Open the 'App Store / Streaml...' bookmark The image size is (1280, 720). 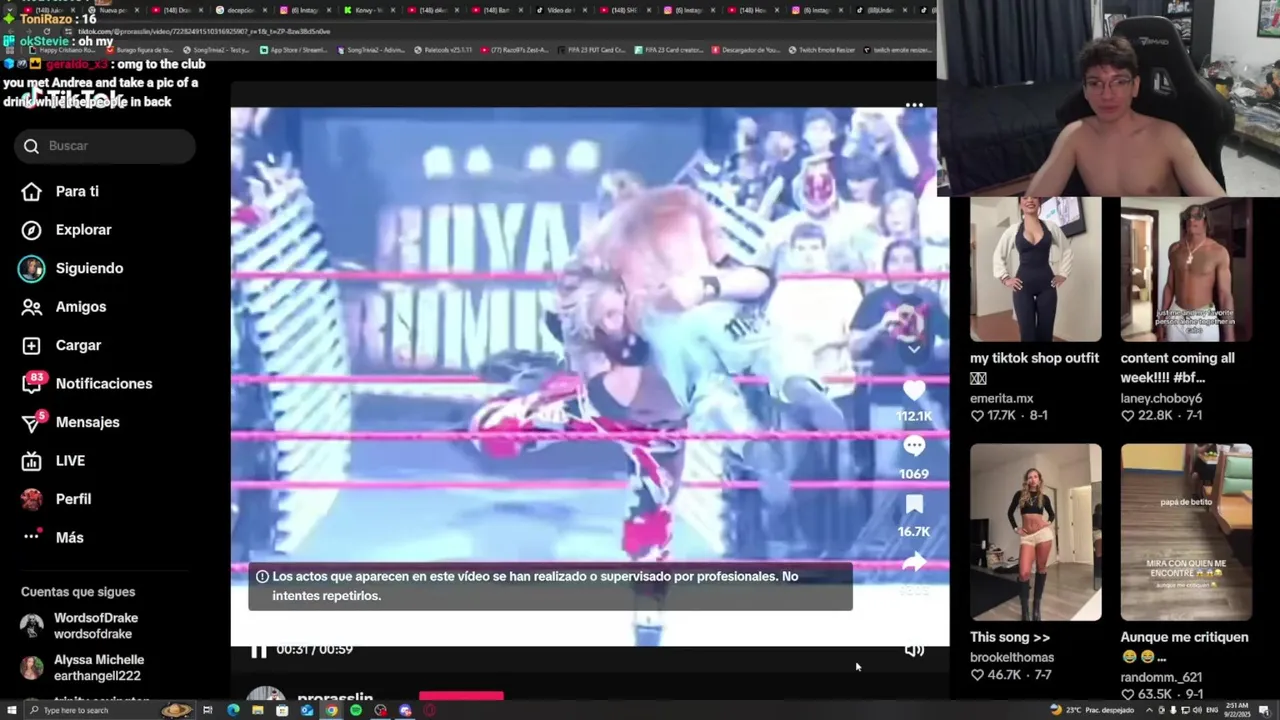(x=295, y=50)
